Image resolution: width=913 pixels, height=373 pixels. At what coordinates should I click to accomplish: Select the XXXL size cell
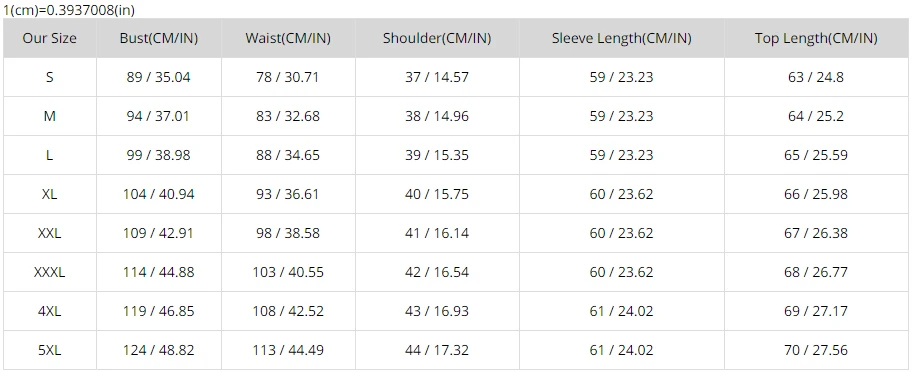click(49, 272)
